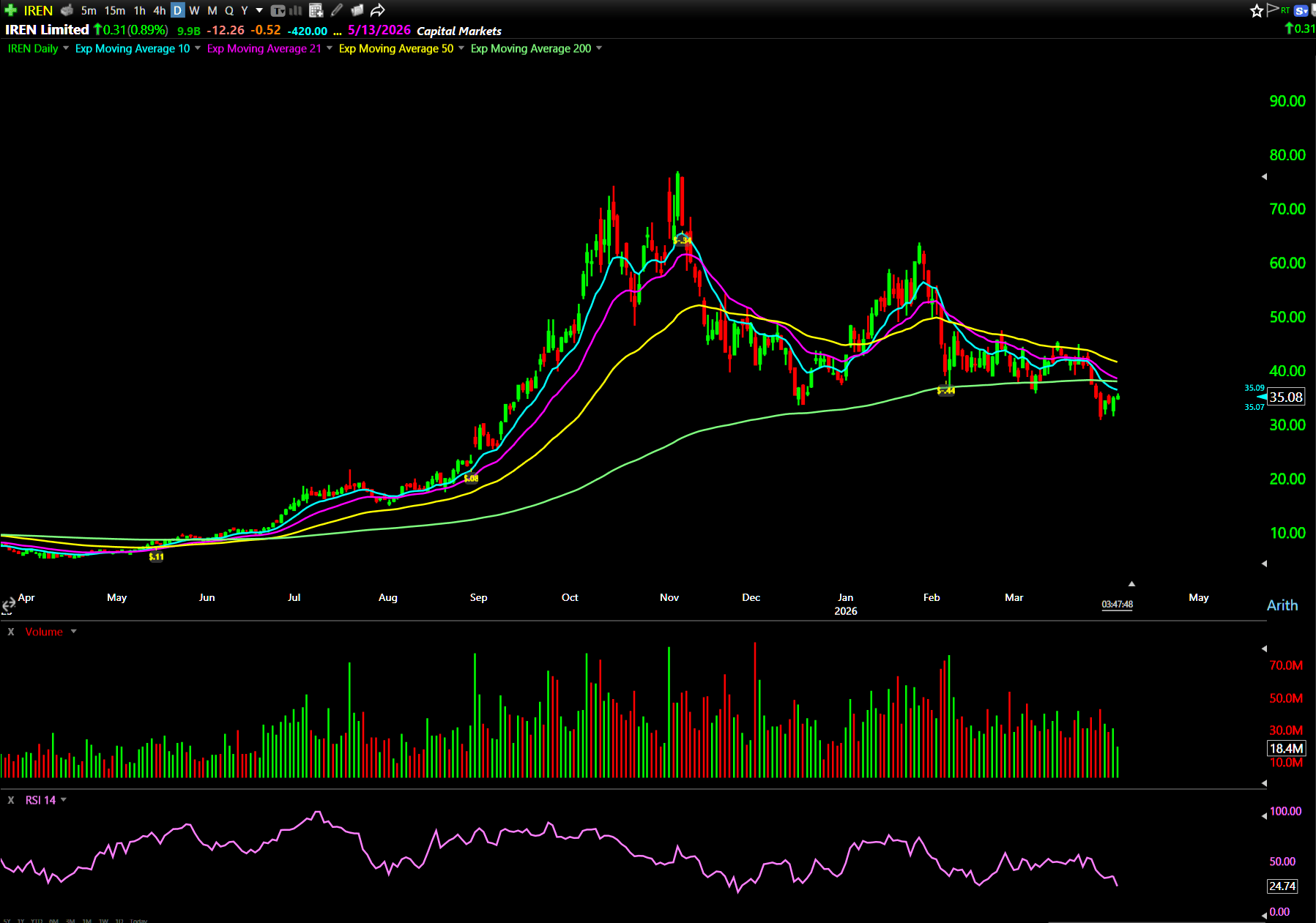
Task: Click the green plus add-indicator icon
Action: (10, 10)
